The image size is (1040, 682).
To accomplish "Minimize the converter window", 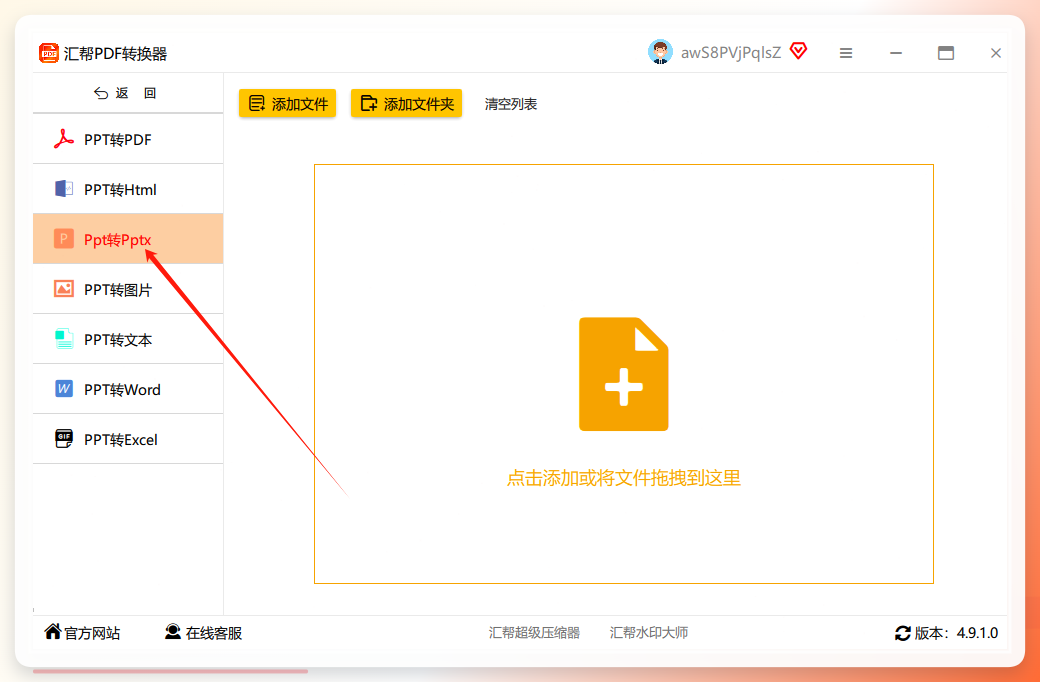I will (896, 53).
